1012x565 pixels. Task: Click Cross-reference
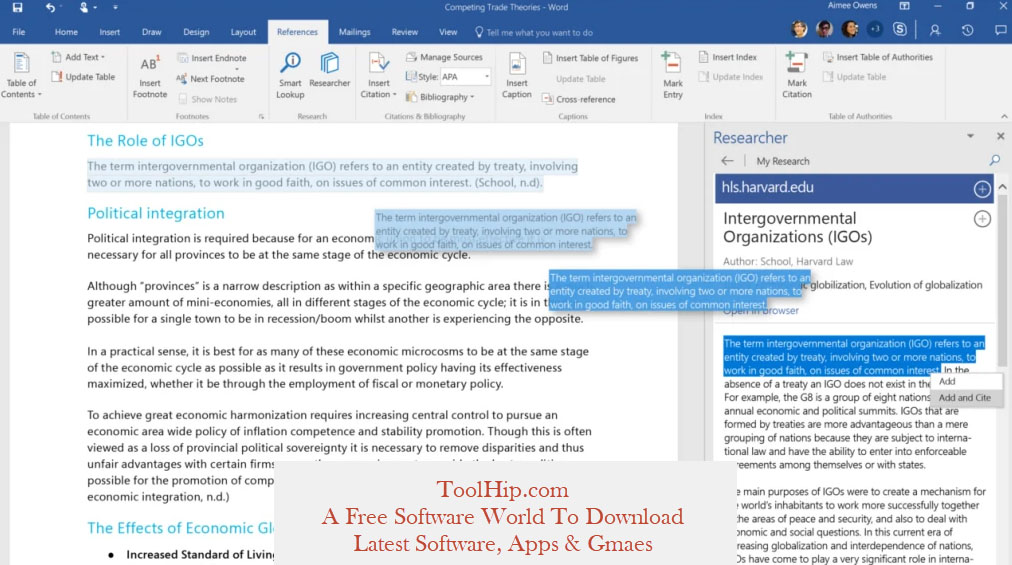[x=578, y=99]
